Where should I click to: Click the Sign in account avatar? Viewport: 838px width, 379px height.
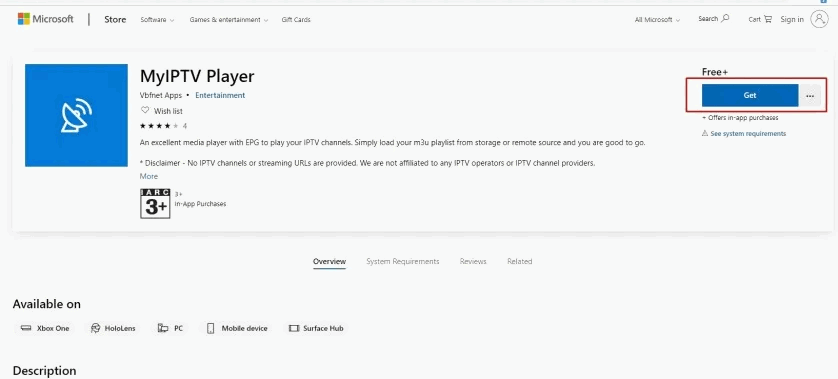point(819,19)
